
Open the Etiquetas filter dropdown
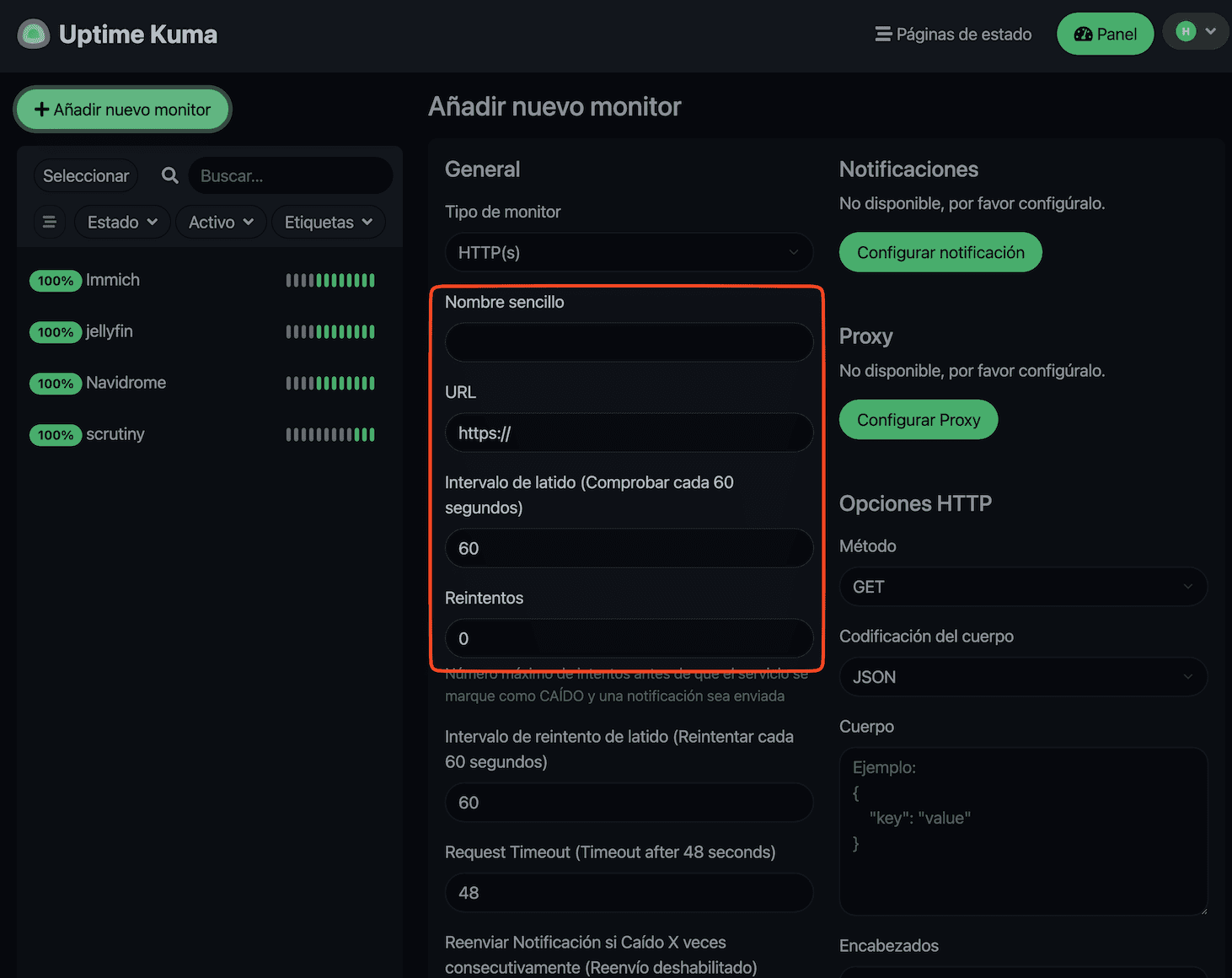(328, 222)
